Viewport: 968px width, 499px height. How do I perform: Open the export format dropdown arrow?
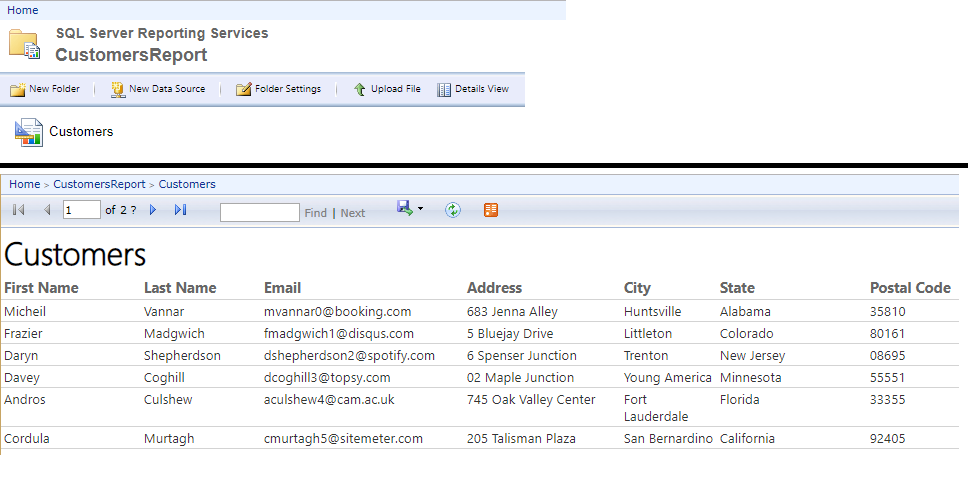coord(420,209)
